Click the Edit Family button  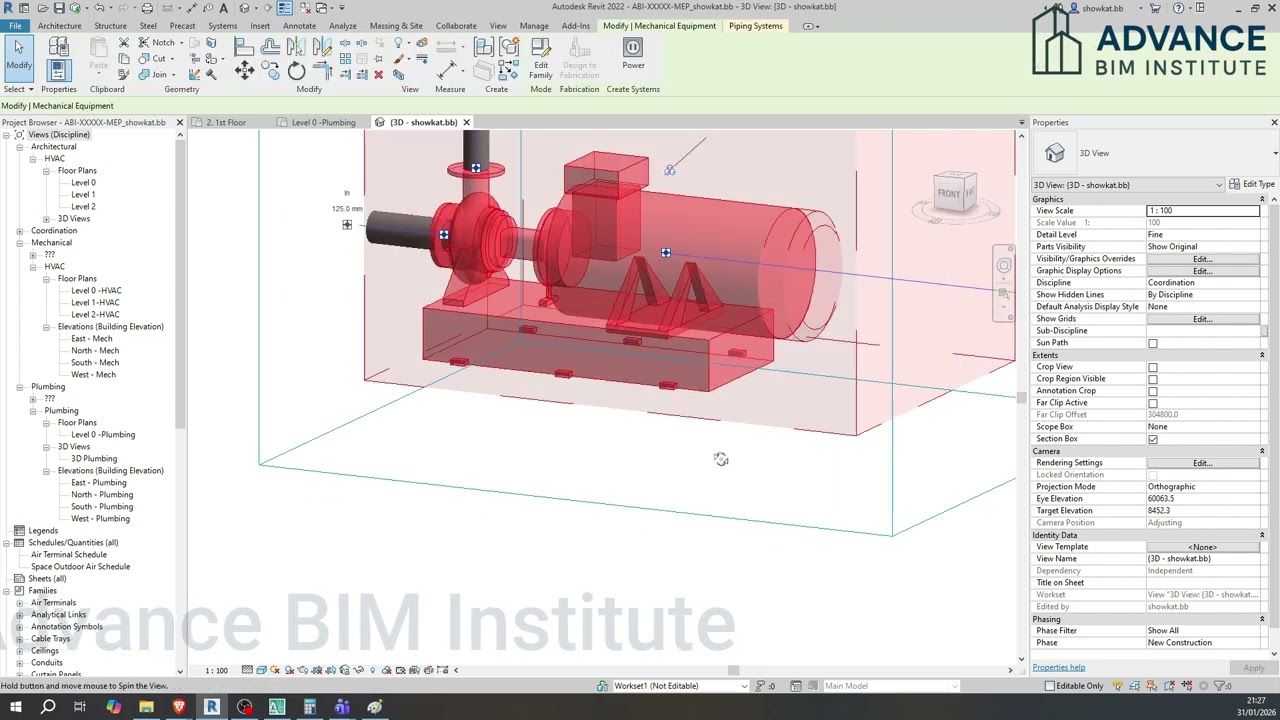[x=541, y=59]
